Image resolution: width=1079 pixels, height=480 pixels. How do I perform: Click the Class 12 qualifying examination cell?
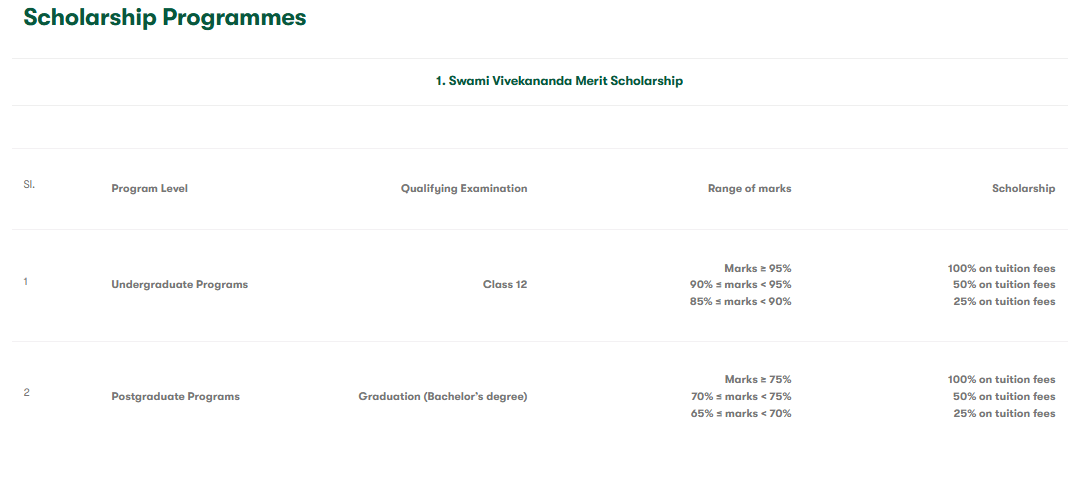pyautogui.click(x=505, y=285)
